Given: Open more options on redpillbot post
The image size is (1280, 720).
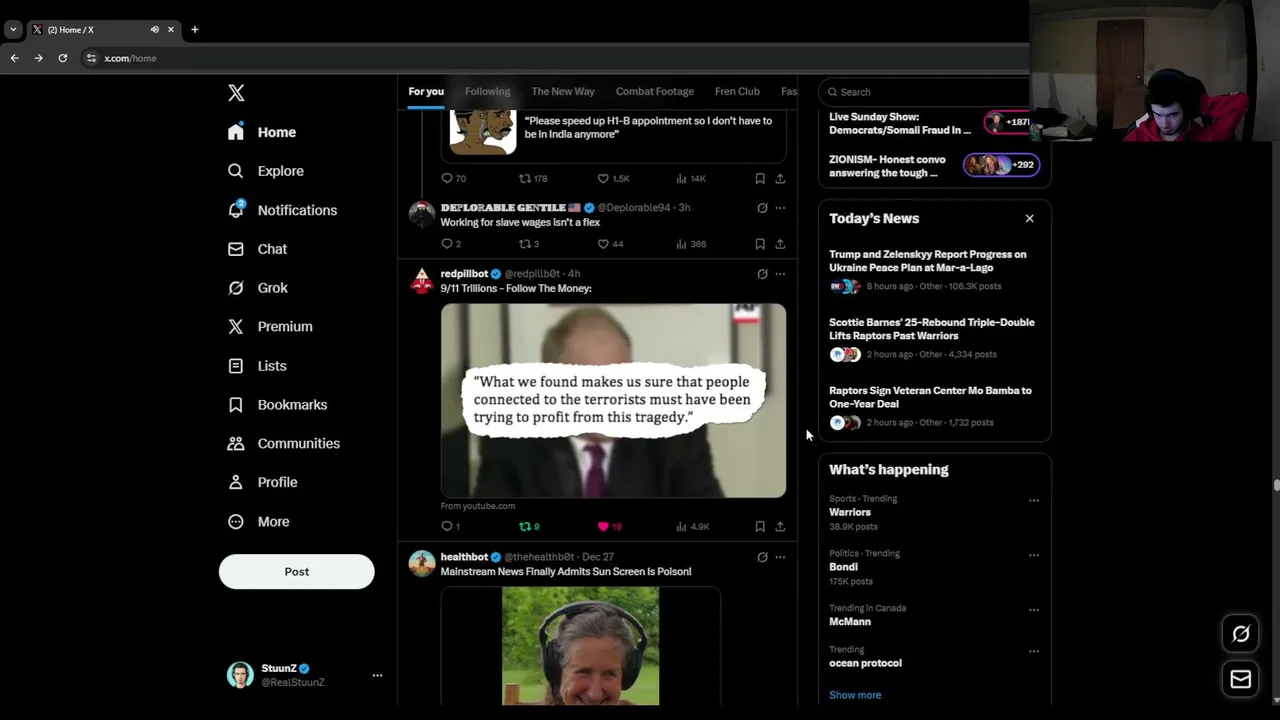Looking at the screenshot, I should tap(780, 274).
